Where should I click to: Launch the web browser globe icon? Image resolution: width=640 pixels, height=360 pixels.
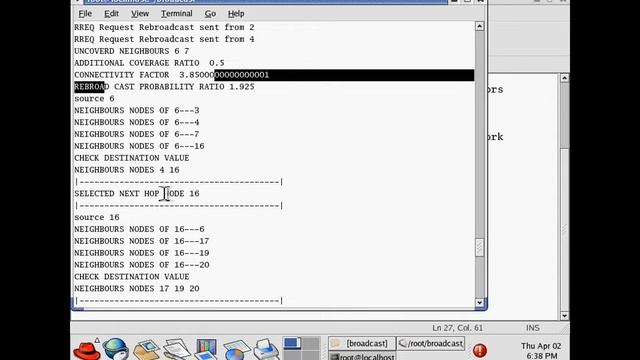(x=116, y=349)
